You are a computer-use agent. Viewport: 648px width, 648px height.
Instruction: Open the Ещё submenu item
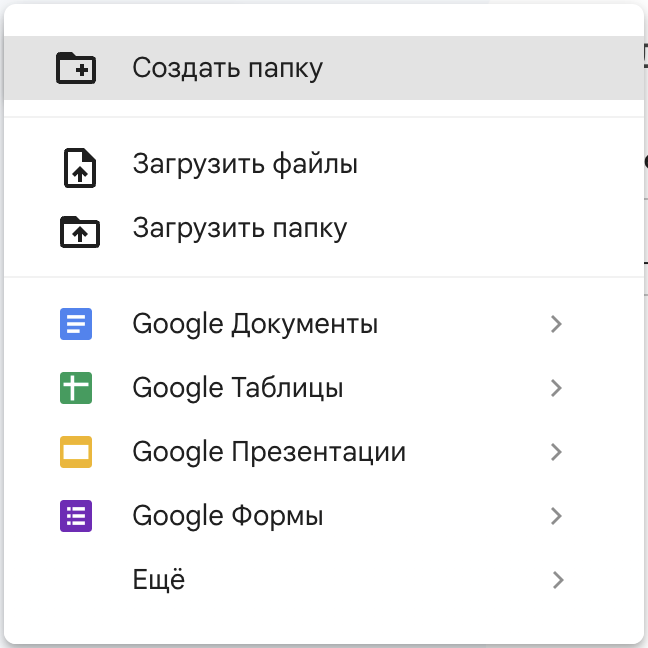324,580
